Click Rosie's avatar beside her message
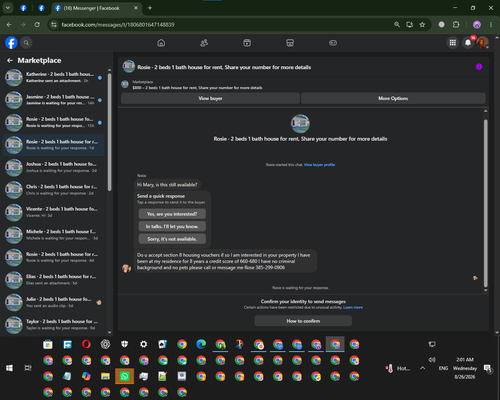The image size is (500, 400). point(126,268)
